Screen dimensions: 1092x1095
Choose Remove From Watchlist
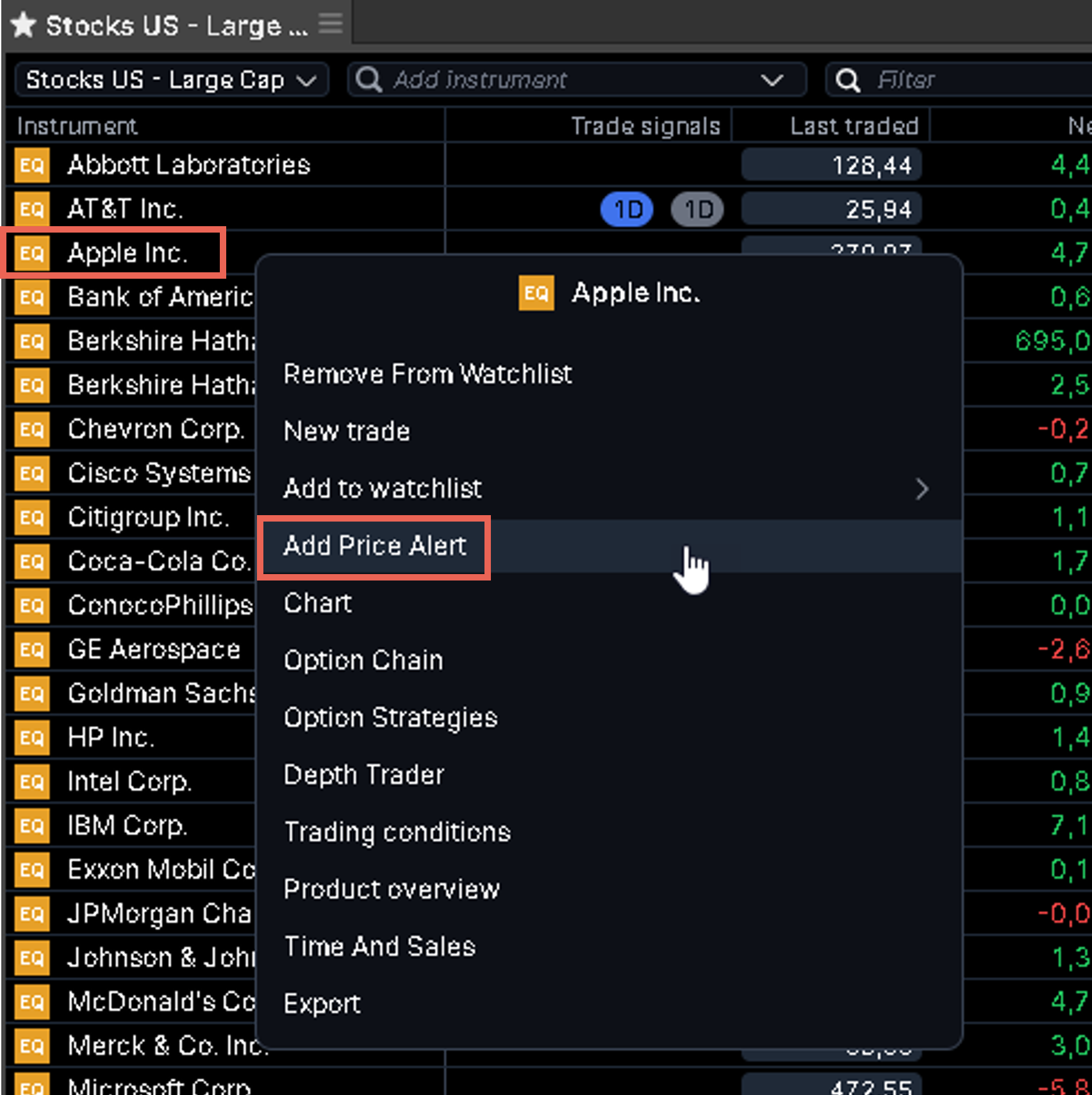coord(427,374)
